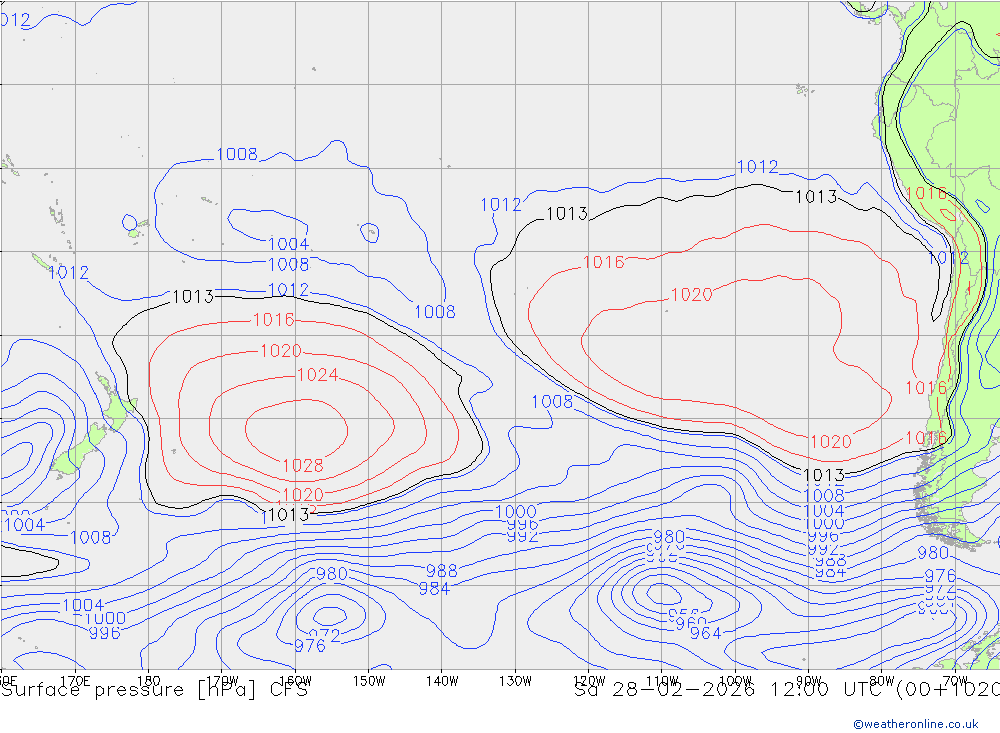Click the 80W longitude label
This screenshot has height=733, width=1000.
(x=882, y=681)
